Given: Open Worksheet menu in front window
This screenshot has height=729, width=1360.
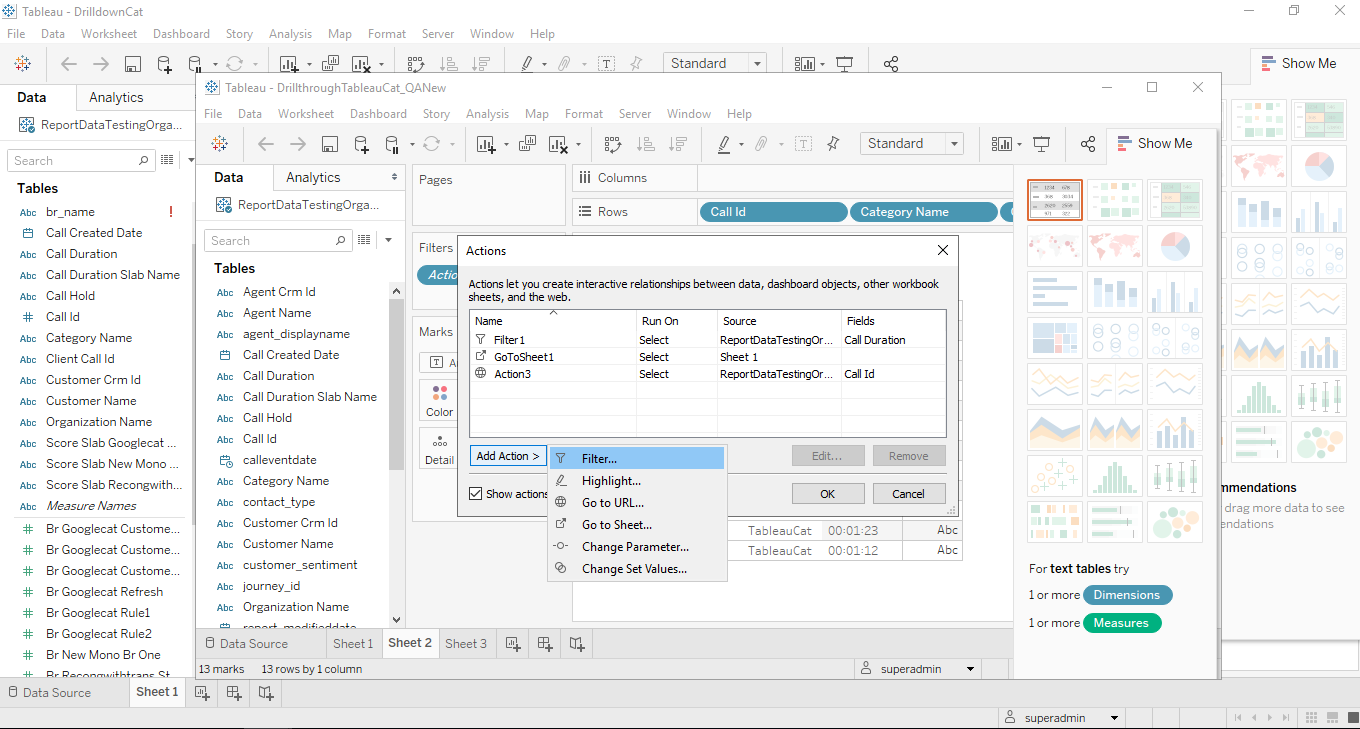Looking at the screenshot, I should tap(306, 114).
